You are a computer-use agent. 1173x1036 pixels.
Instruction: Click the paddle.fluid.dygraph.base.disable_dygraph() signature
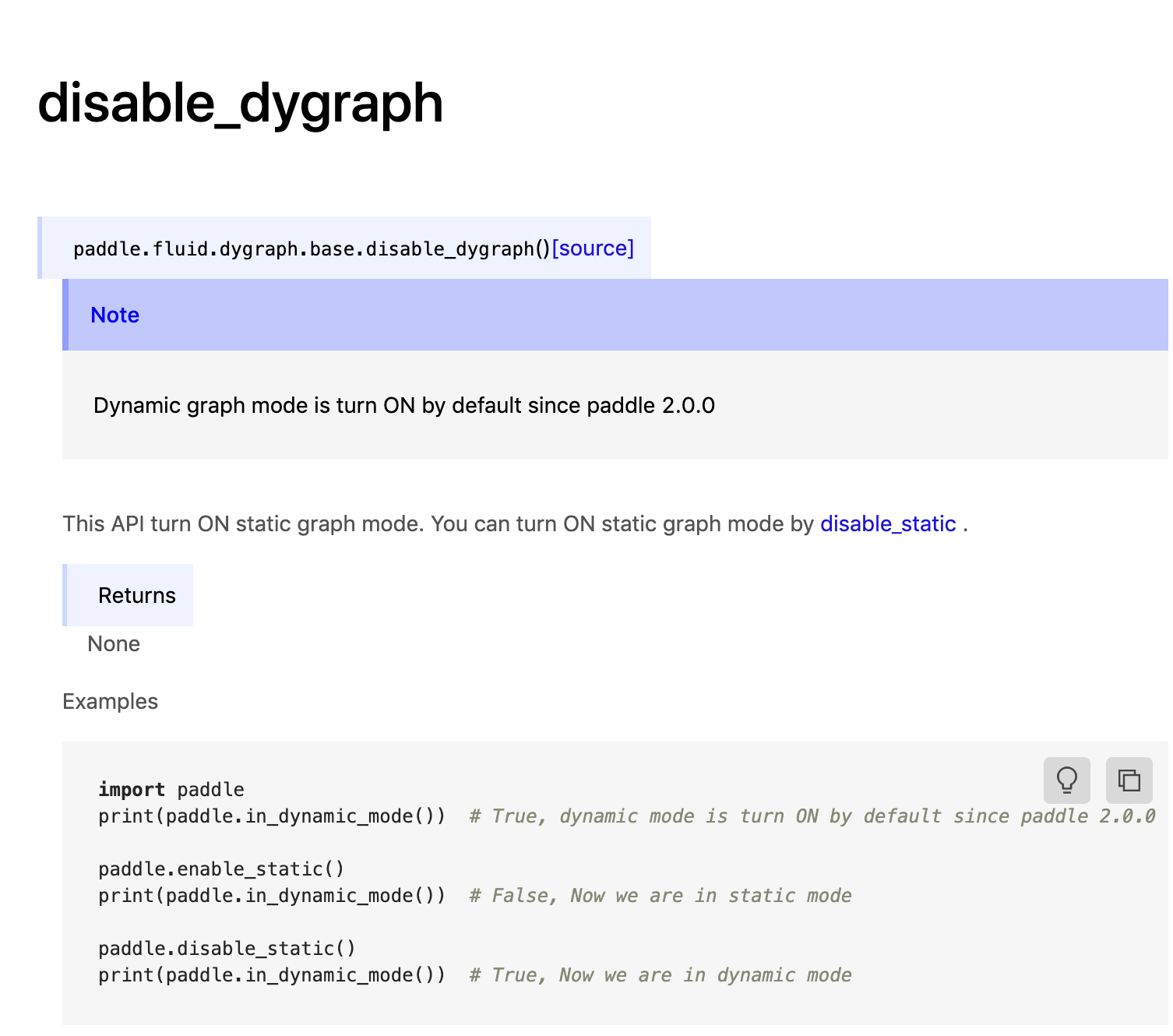coord(312,248)
